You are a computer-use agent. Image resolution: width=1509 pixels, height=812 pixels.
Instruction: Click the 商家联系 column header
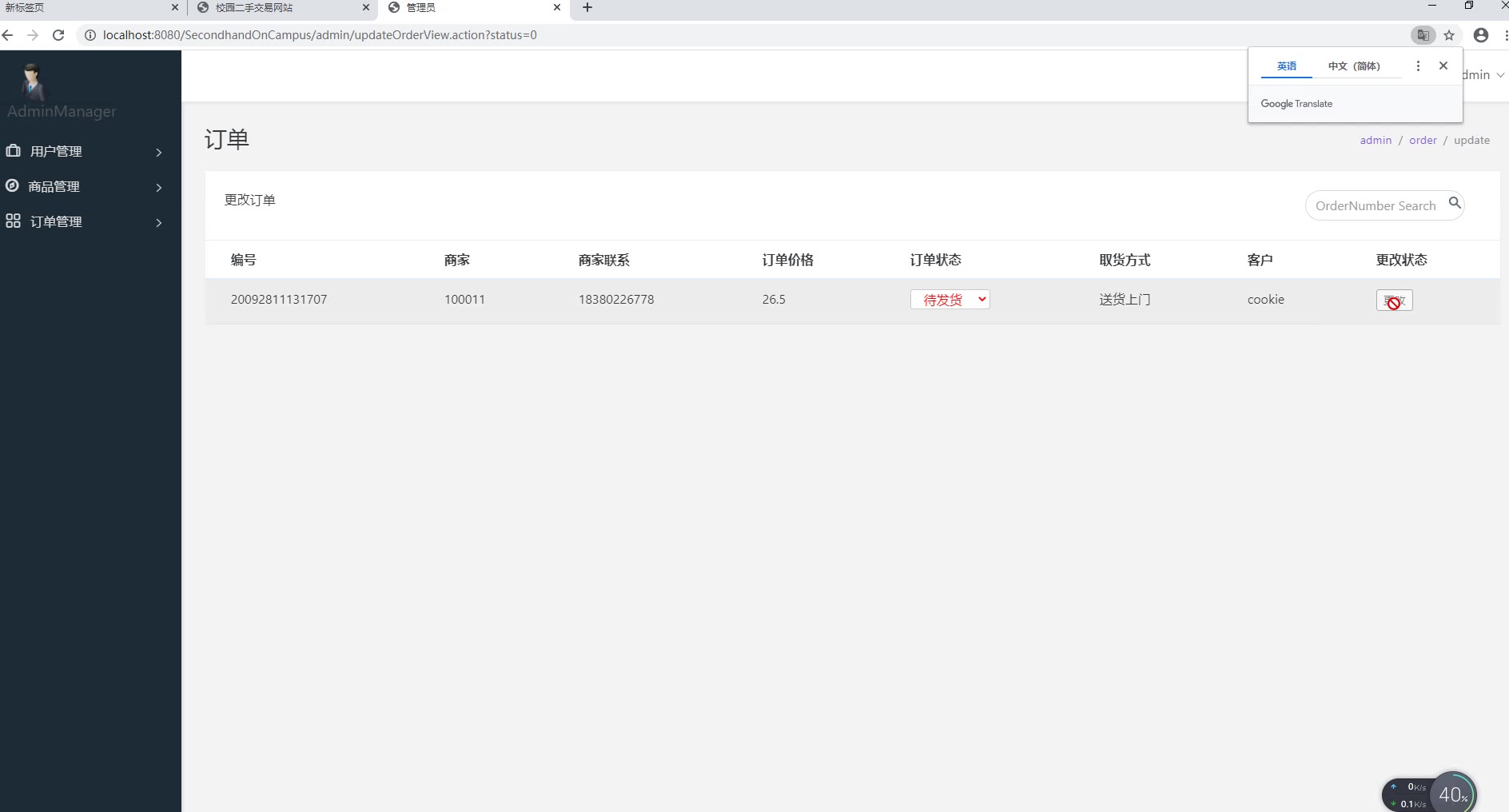[604, 260]
